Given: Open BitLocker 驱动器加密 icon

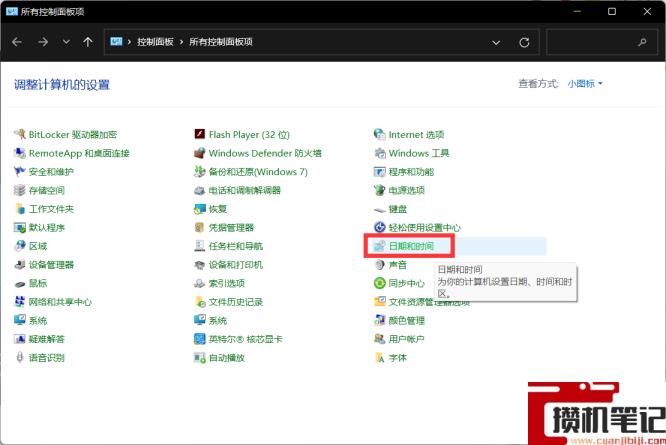Looking at the screenshot, I should pyautogui.click(x=20, y=135).
